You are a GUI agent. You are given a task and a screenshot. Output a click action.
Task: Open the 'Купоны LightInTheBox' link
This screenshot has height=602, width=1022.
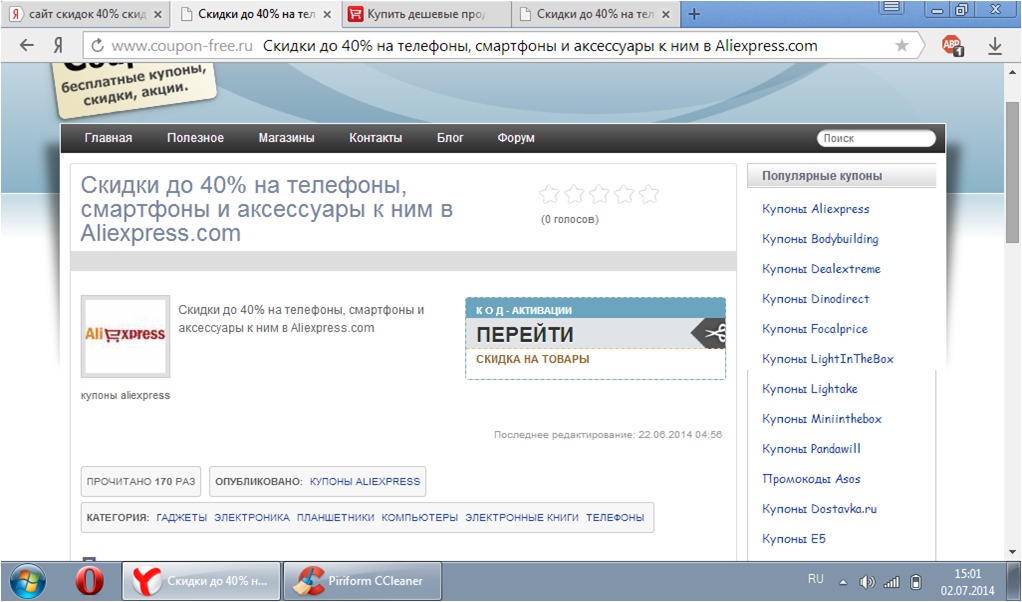coord(828,359)
